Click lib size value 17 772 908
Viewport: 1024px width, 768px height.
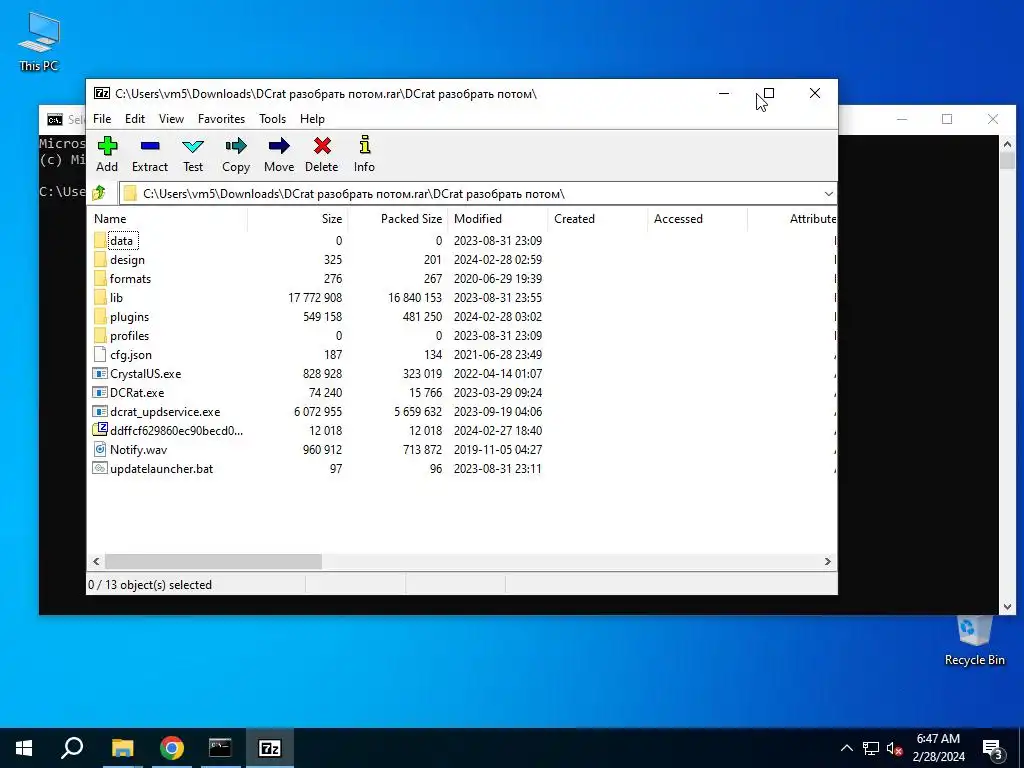315,298
